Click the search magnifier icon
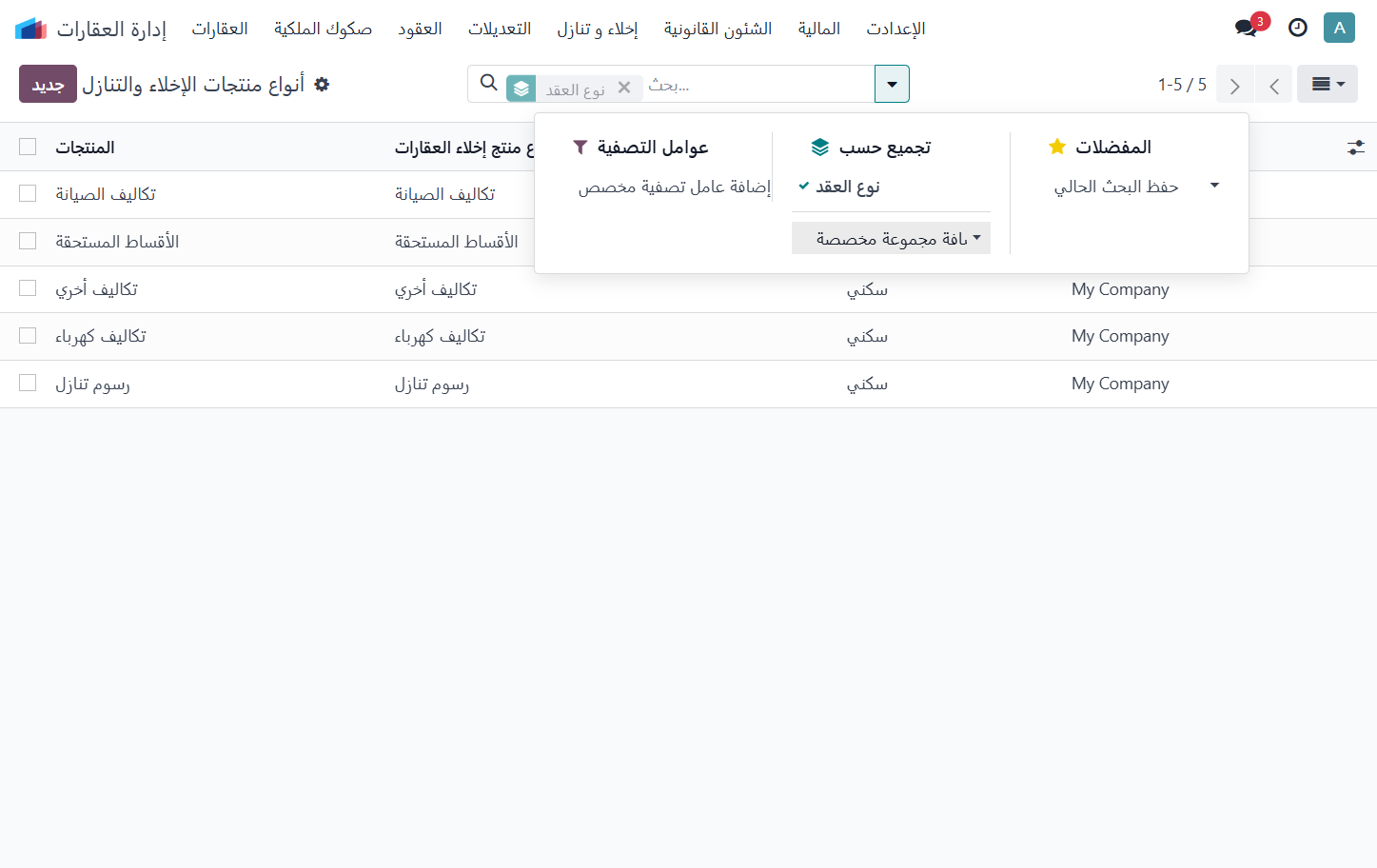 coord(489,83)
